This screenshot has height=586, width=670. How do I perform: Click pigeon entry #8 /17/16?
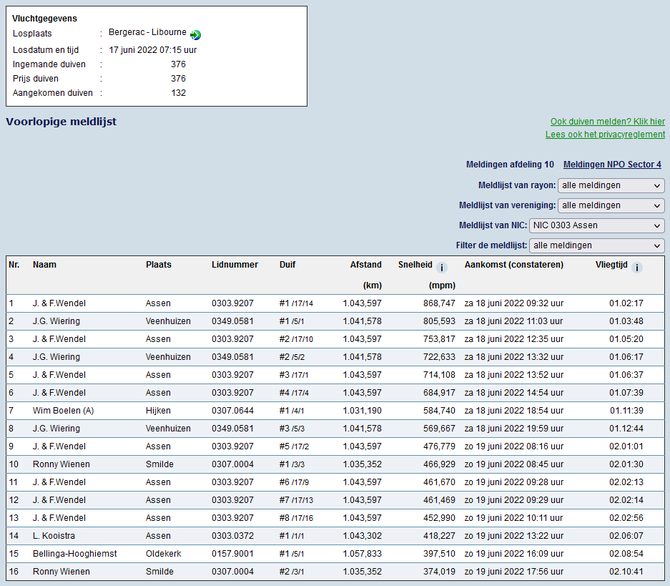(x=296, y=518)
